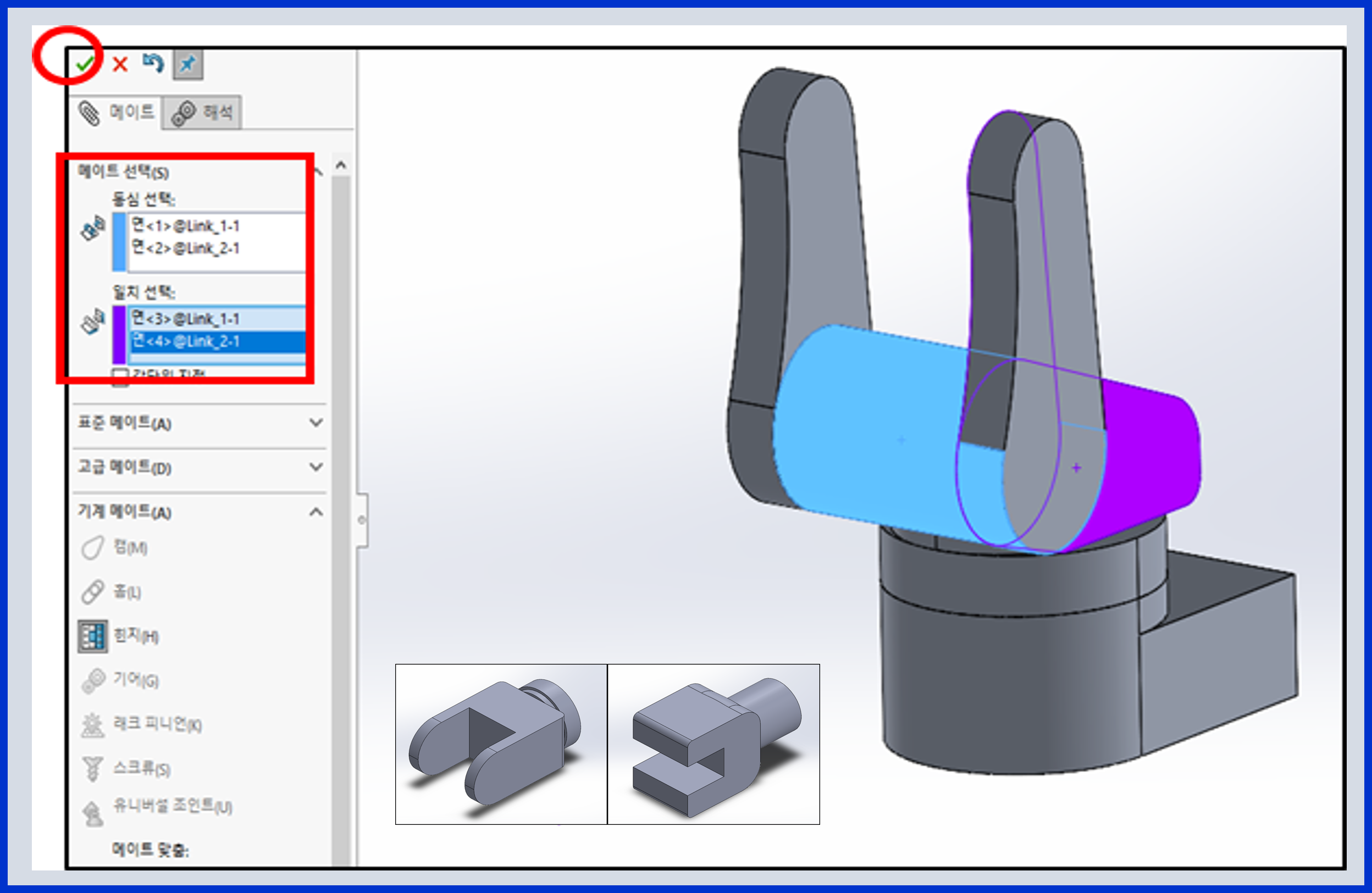Select 면<3>@Link_1-1 in coincident list
1372x893 pixels.
tap(186, 319)
